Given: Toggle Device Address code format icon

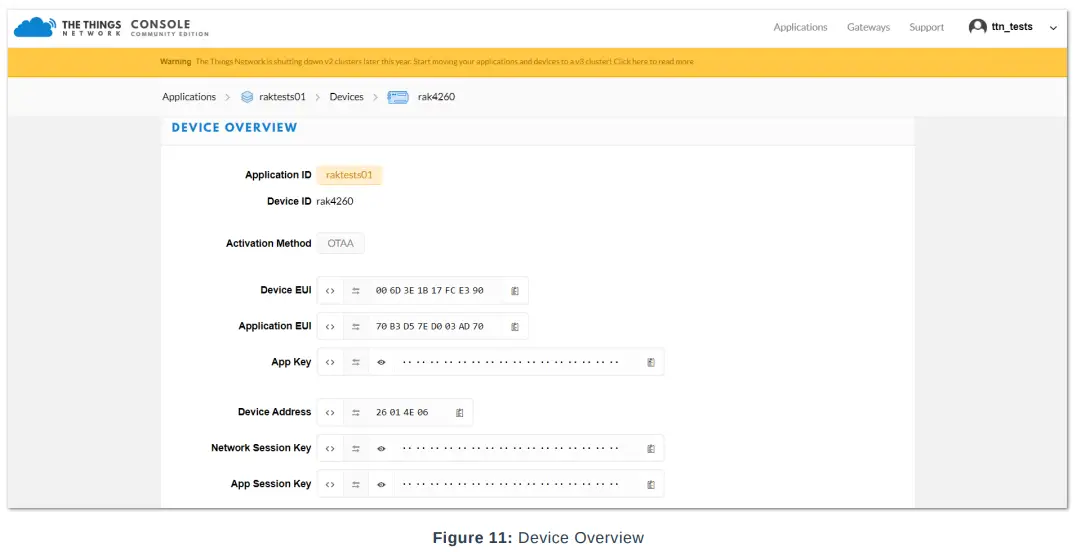Looking at the screenshot, I should click(x=330, y=413).
